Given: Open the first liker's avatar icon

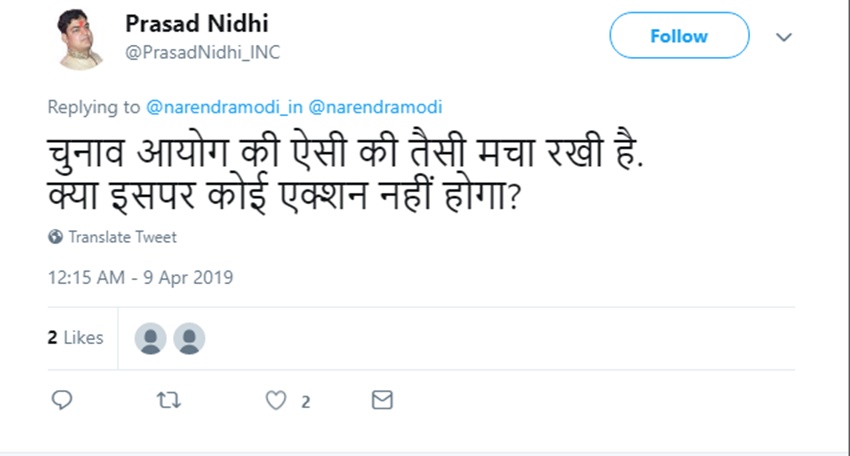Looking at the screenshot, I should point(150,338).
